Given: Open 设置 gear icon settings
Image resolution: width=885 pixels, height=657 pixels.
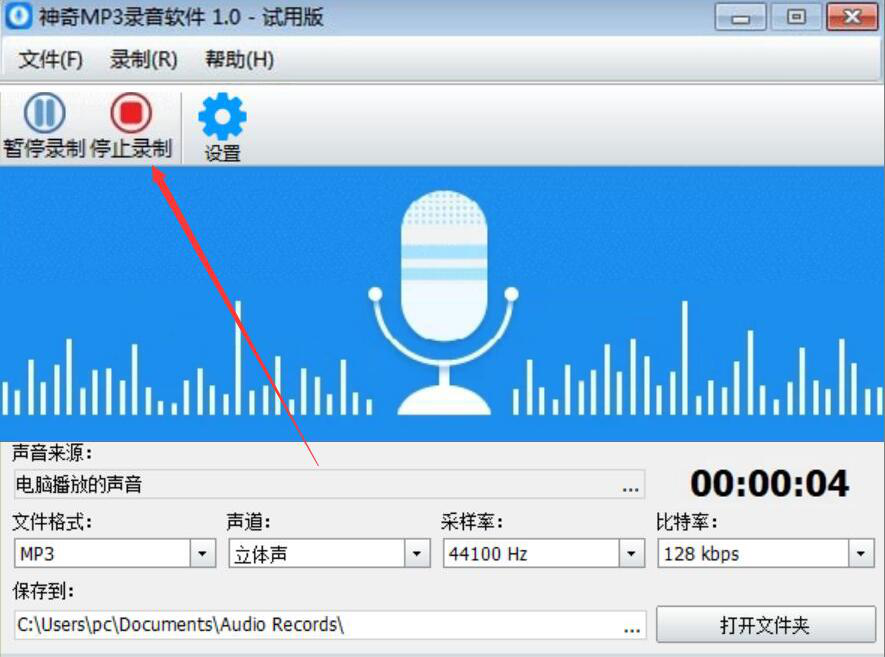Looking at the screenshot, I should click(x=222, y=128).
